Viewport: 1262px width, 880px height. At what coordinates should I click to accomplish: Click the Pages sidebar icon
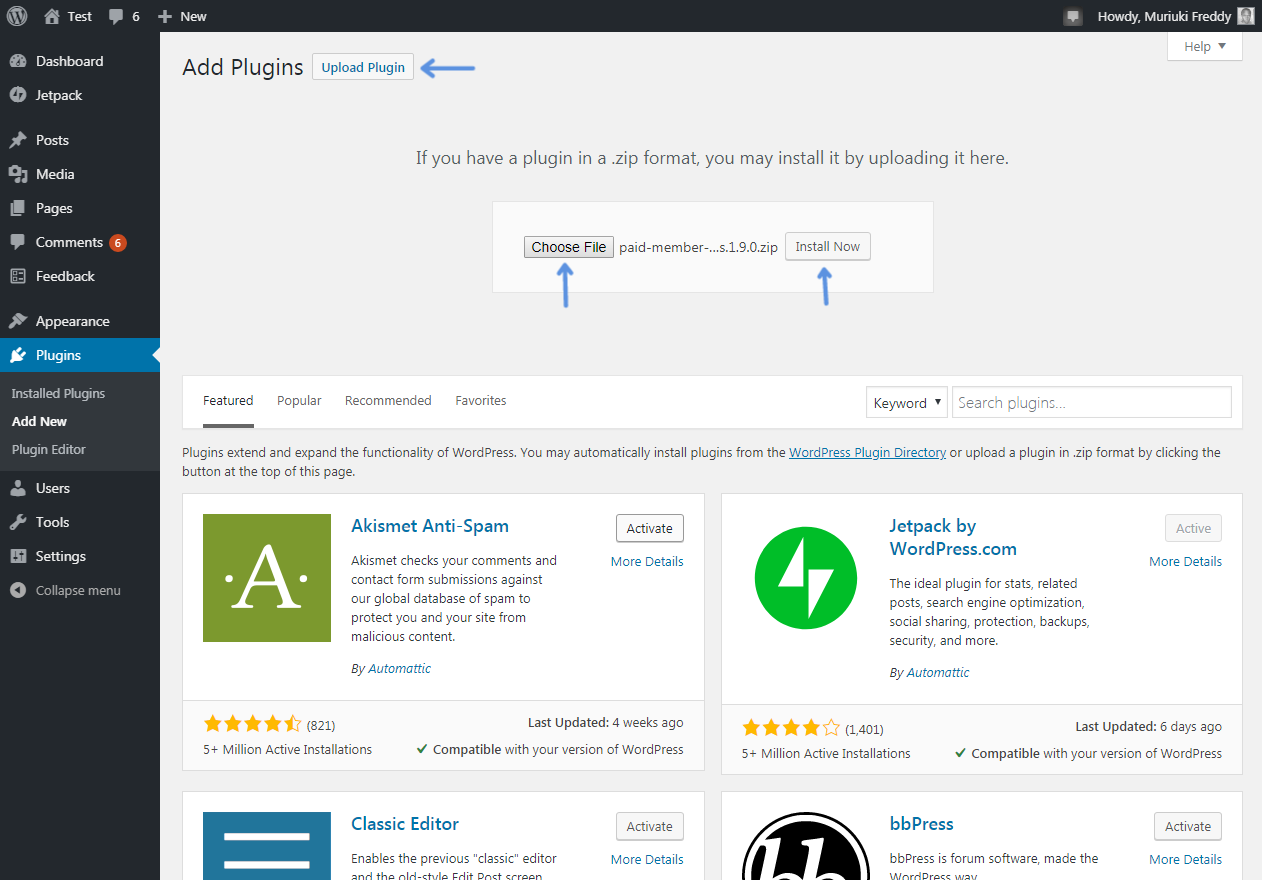pos(18,208)
